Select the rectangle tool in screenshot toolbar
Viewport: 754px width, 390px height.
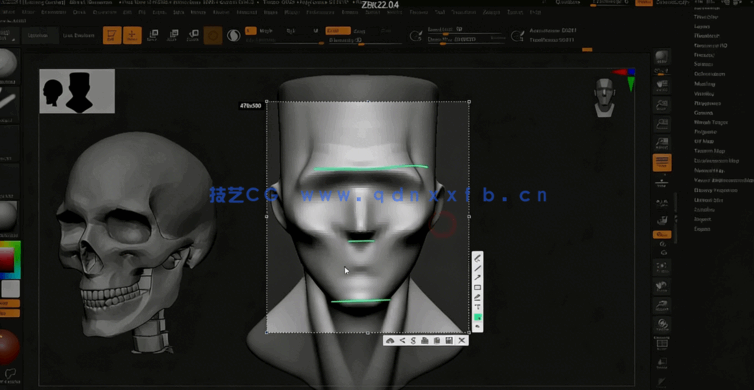coord(478,288)
